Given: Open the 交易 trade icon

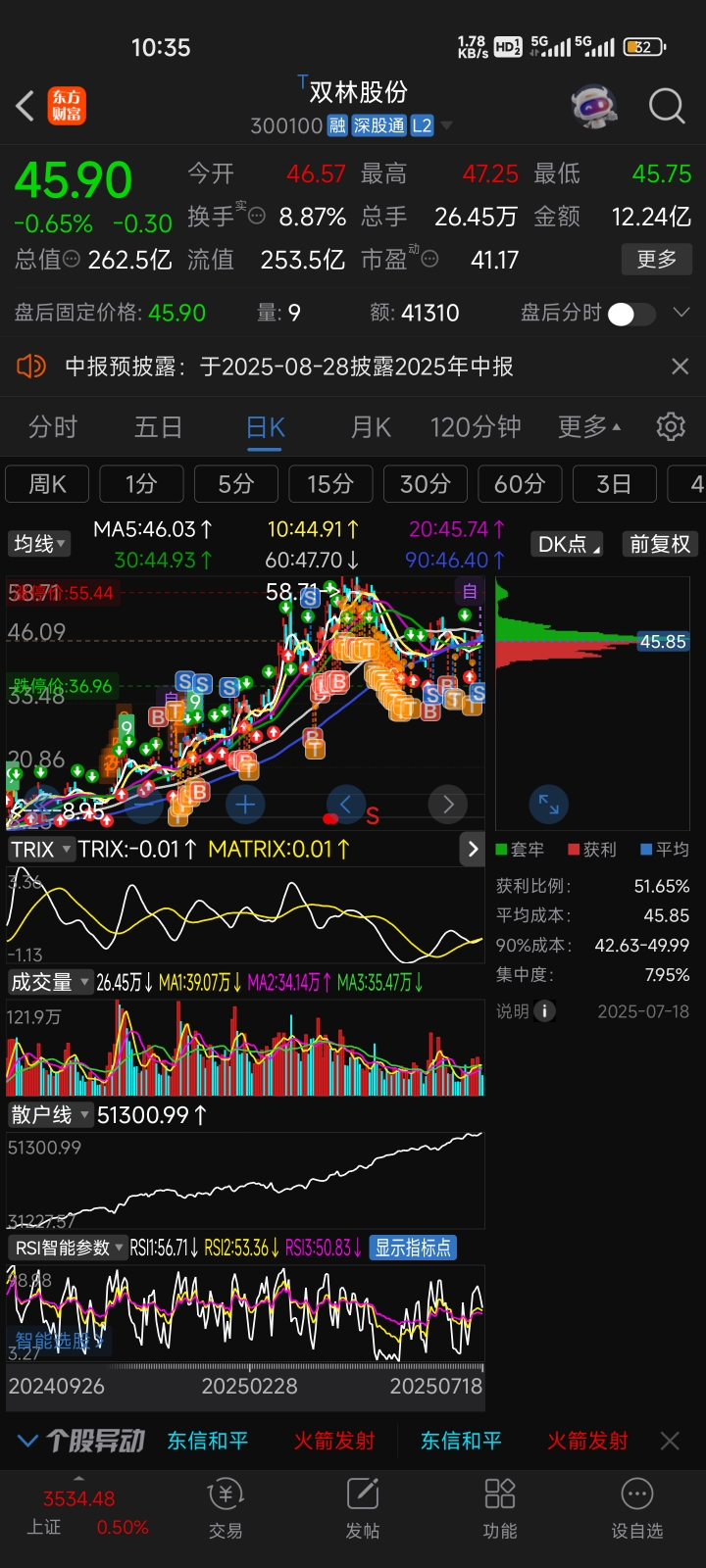Looking at the screenshot, I should (226, 1509).
